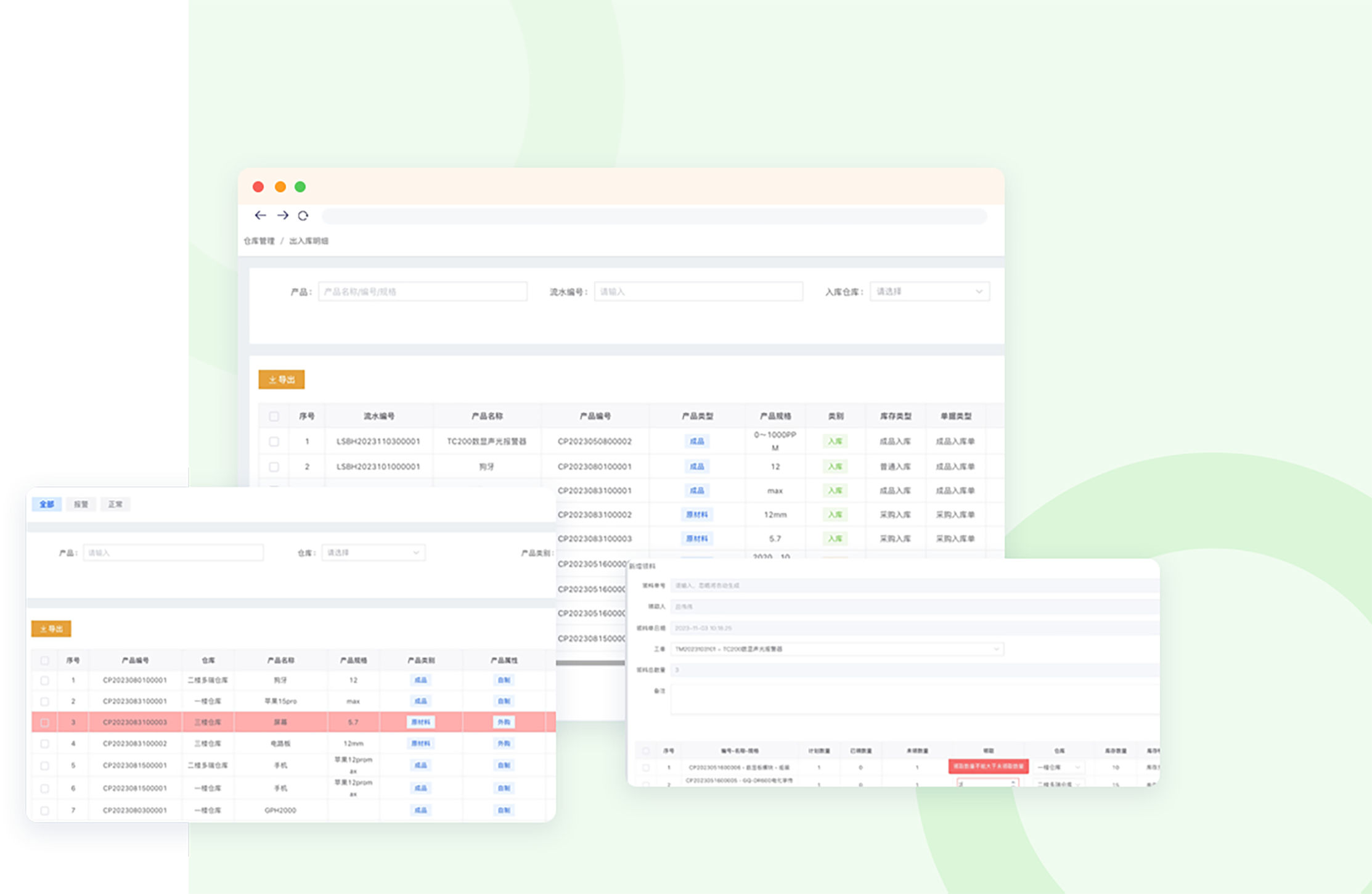Check the highlighted red row 3 checkbox
1372x894 pixels.
tap(44, 722)
